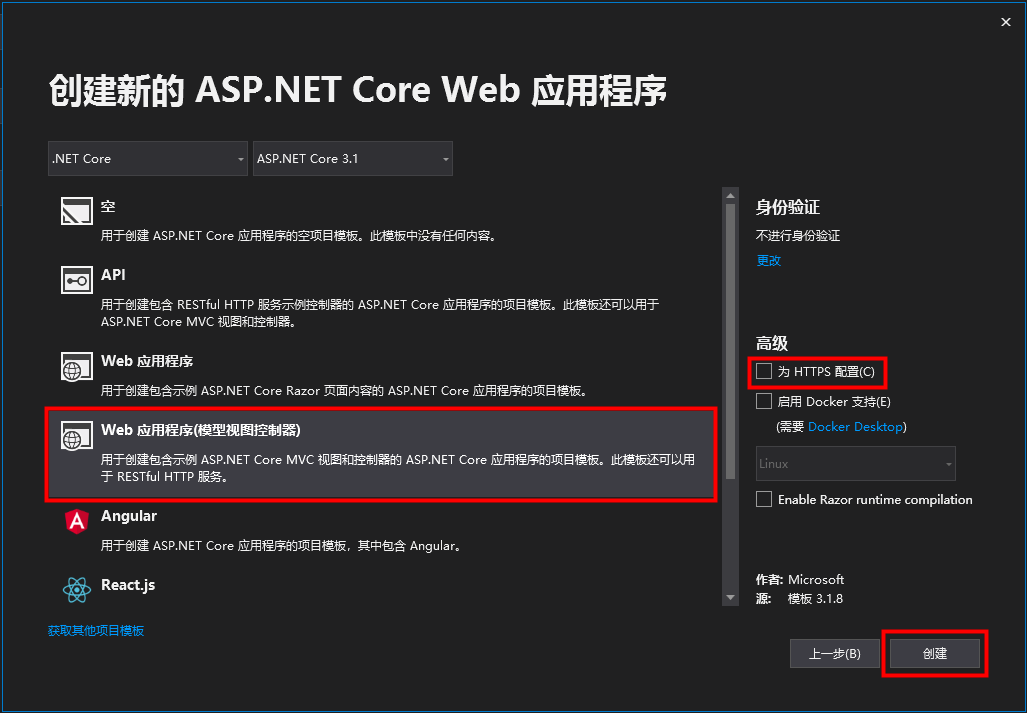Screen dimensions: 1027x713
Task: Click the 上一步(B) button
Action: coord(834,653)
